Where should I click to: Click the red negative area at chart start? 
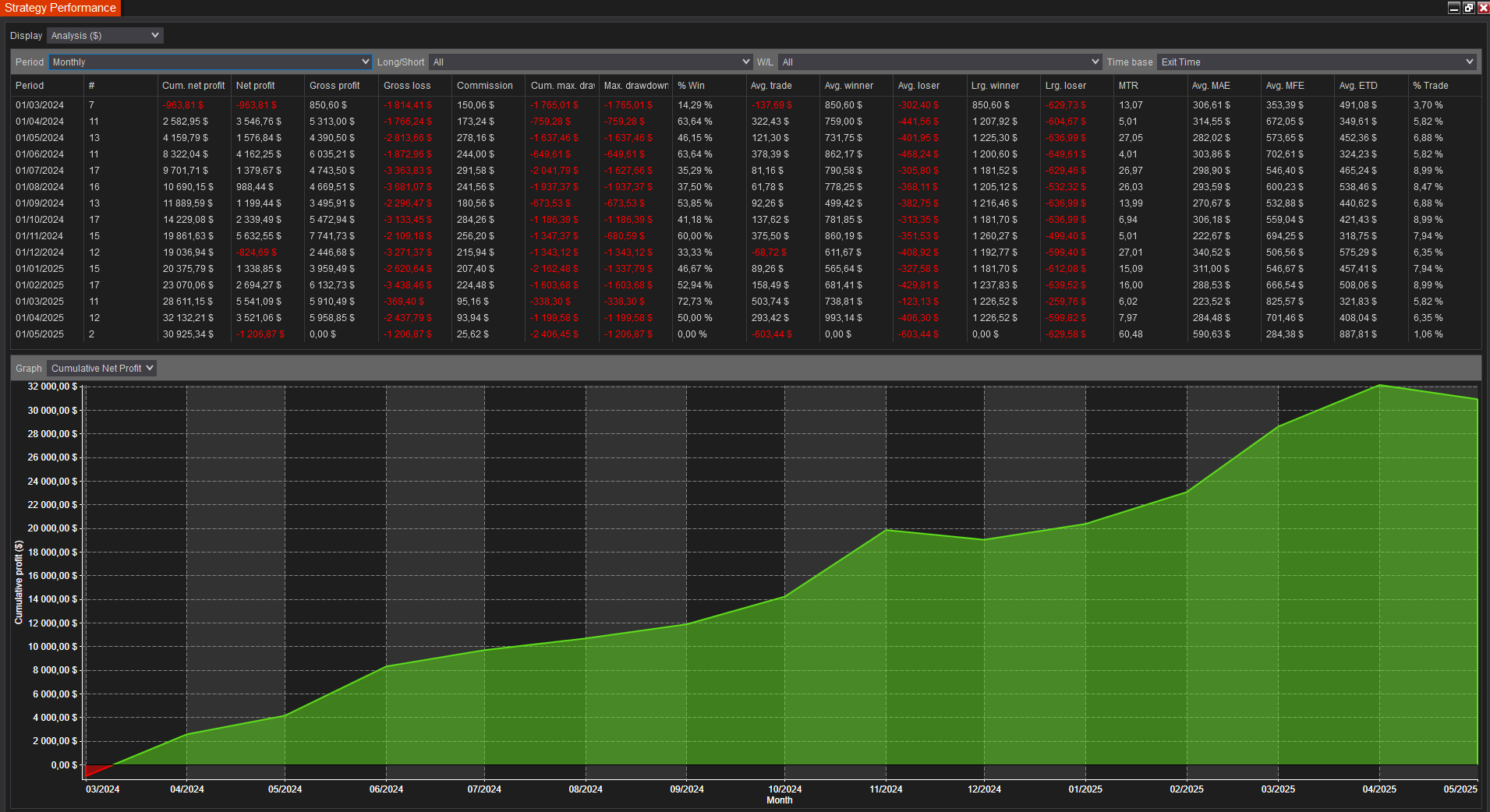[95, 770]
